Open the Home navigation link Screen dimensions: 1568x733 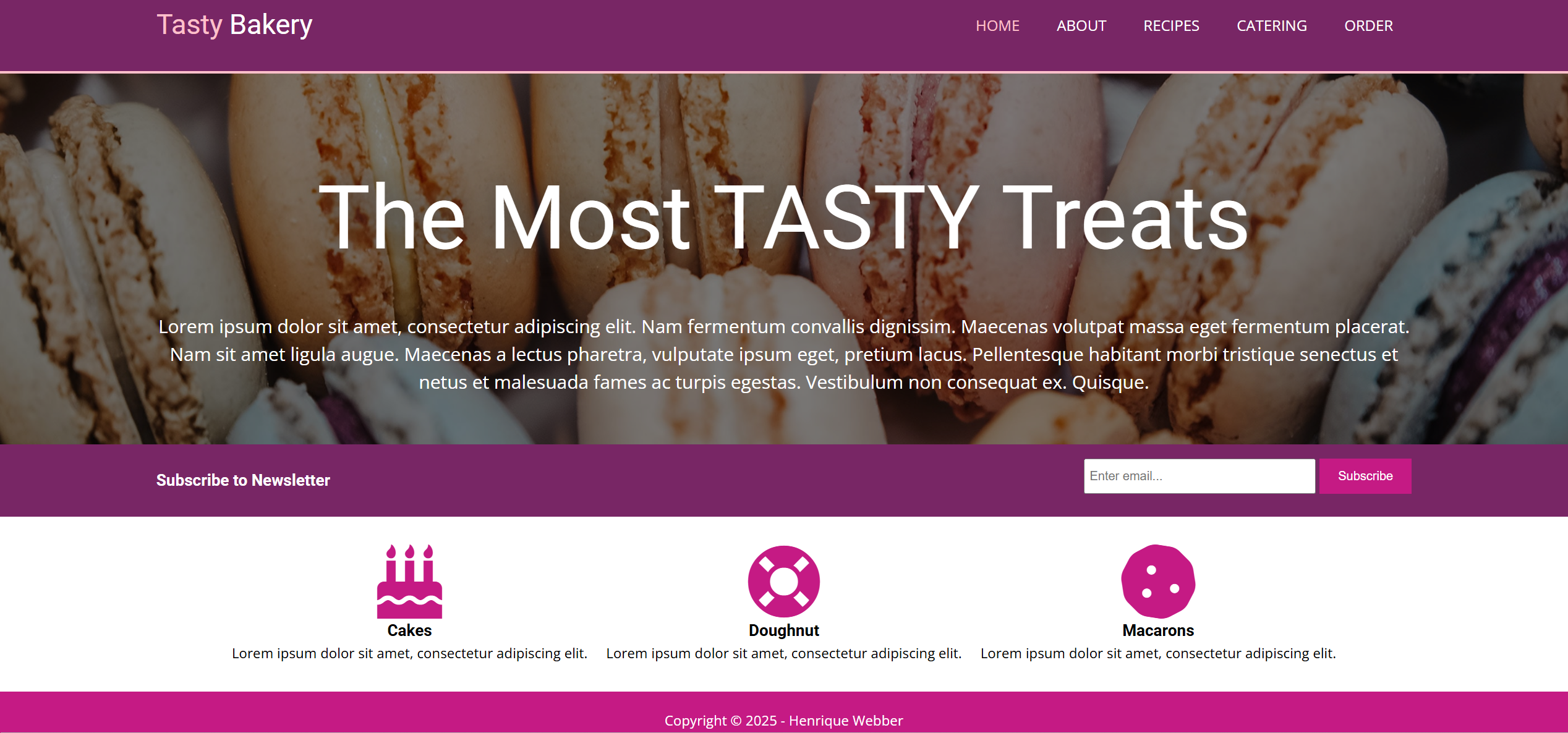[997, 26]
